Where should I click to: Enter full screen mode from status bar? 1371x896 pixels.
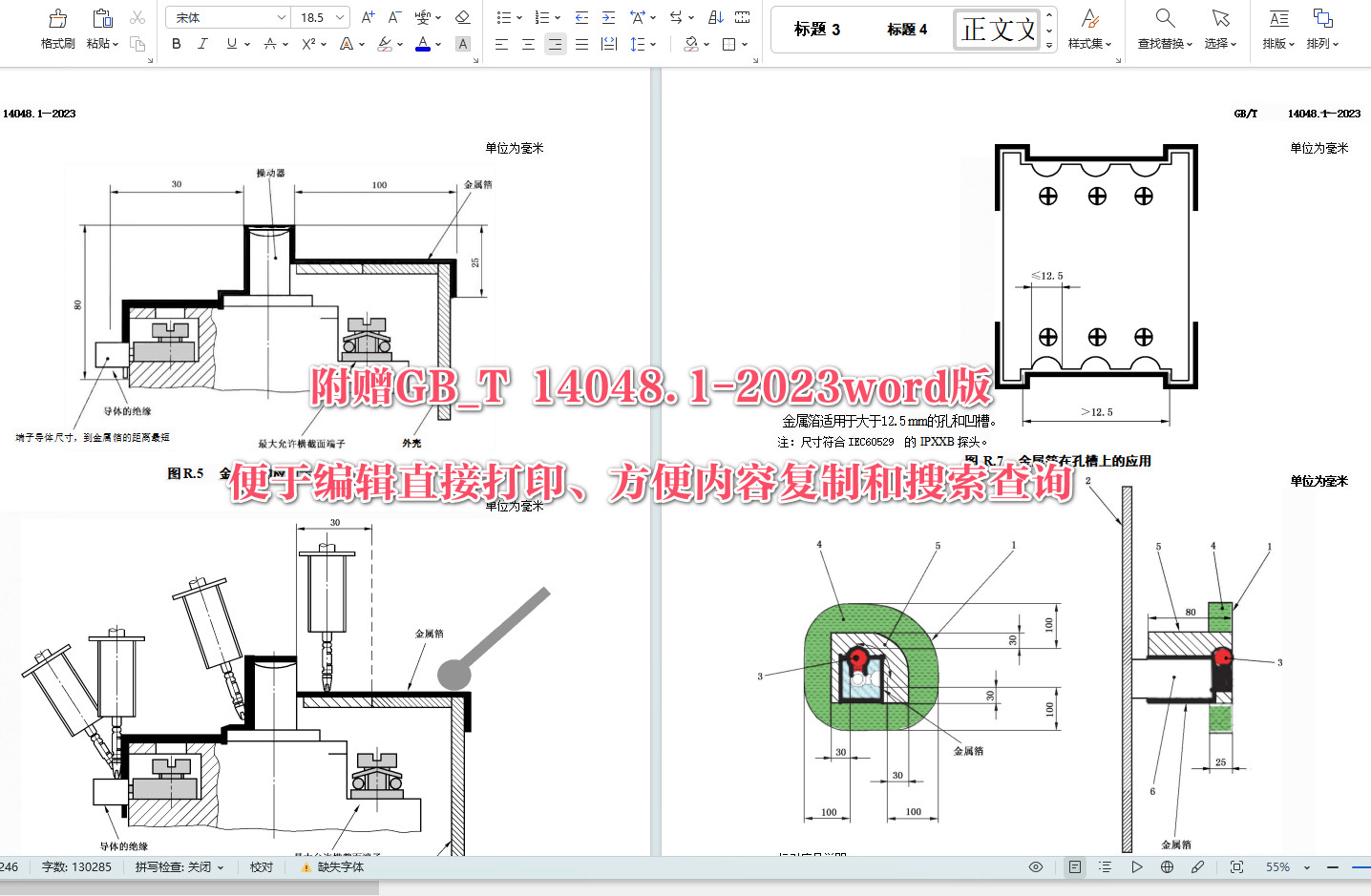[1235, 866]
